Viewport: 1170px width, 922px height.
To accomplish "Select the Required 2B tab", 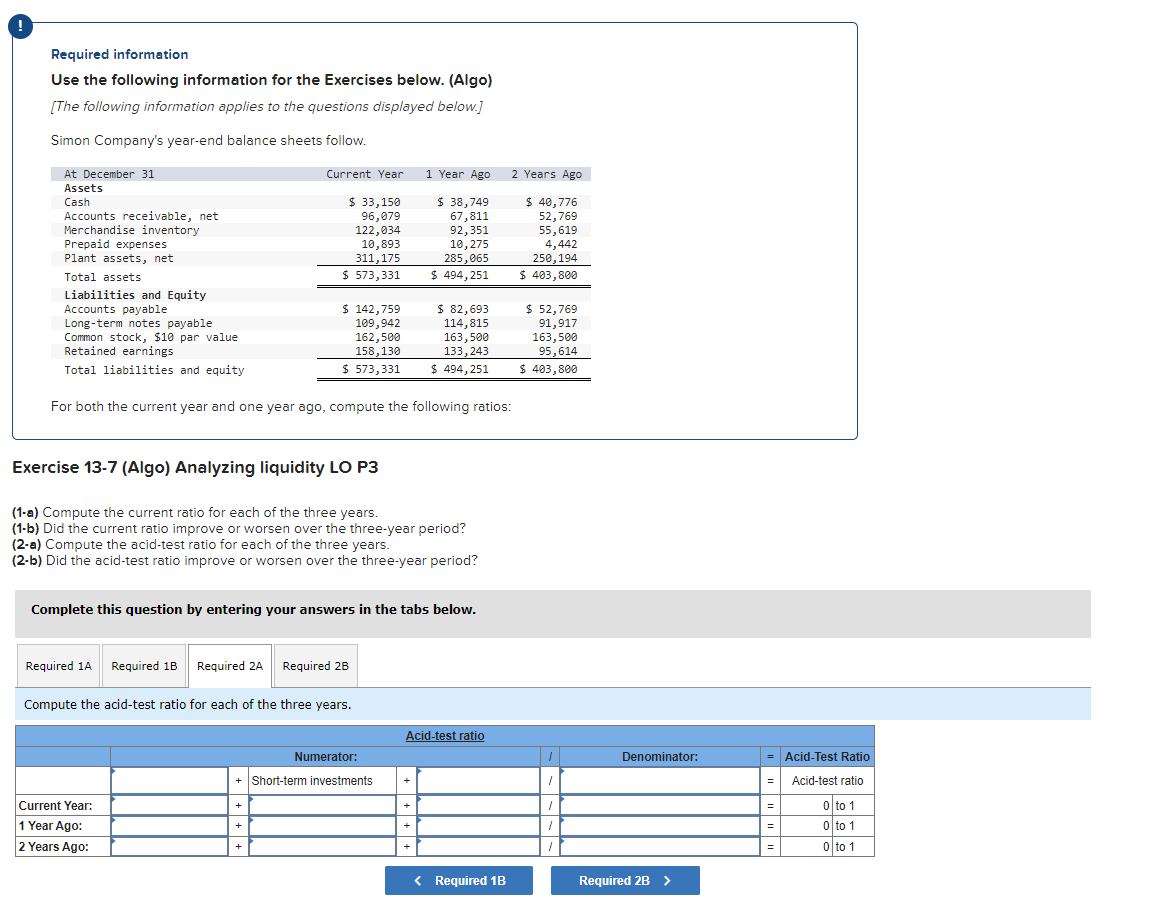I will 315,665.
